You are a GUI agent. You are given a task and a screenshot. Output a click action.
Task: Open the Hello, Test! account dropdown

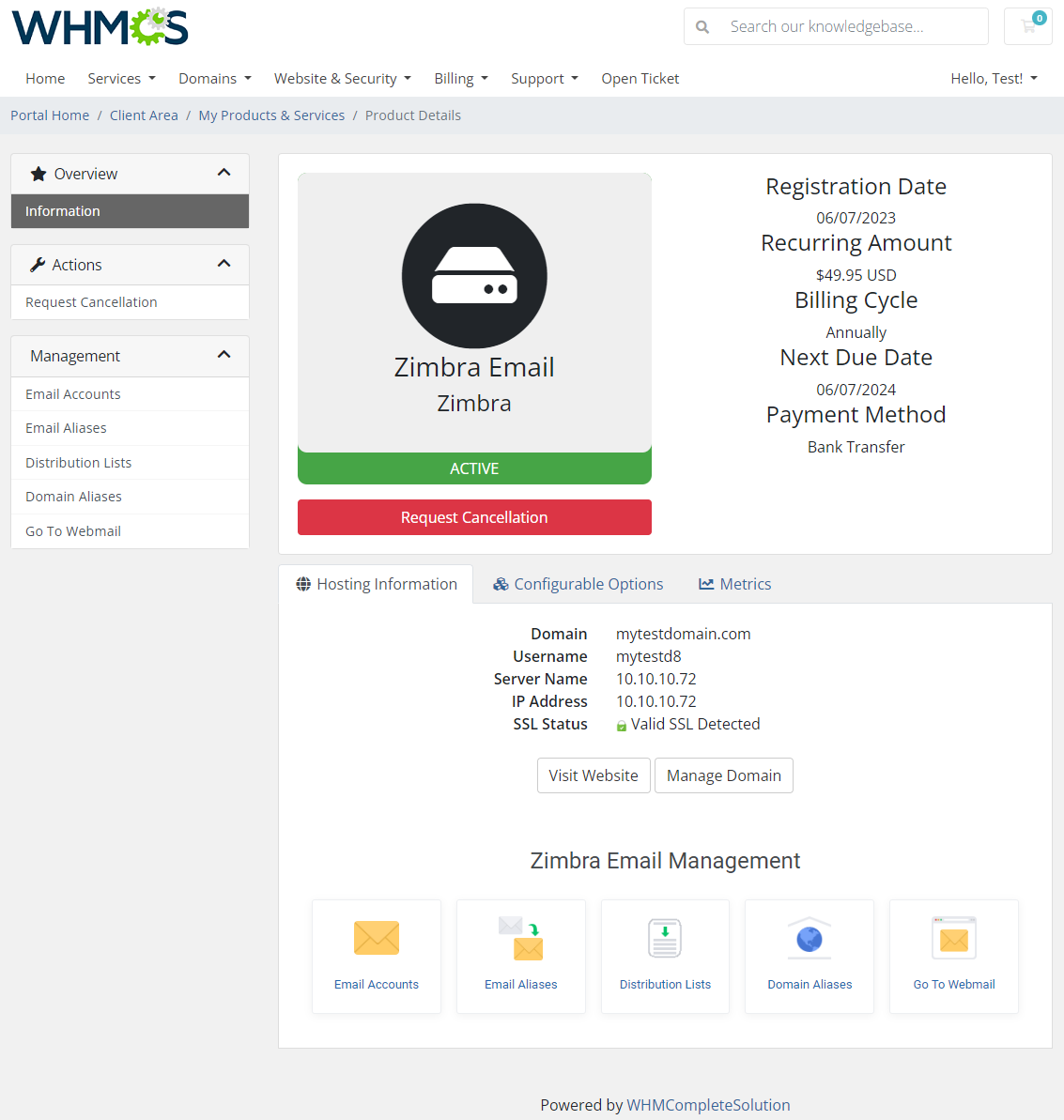pyautogui.click(x=994, y=78)
